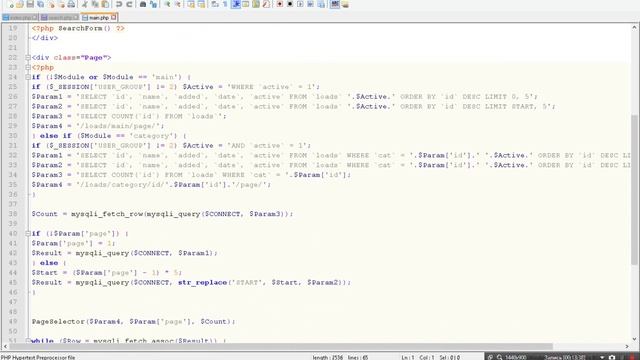Collapse the while loop block at line 51

pyautogui.click(x=28, y=340)
